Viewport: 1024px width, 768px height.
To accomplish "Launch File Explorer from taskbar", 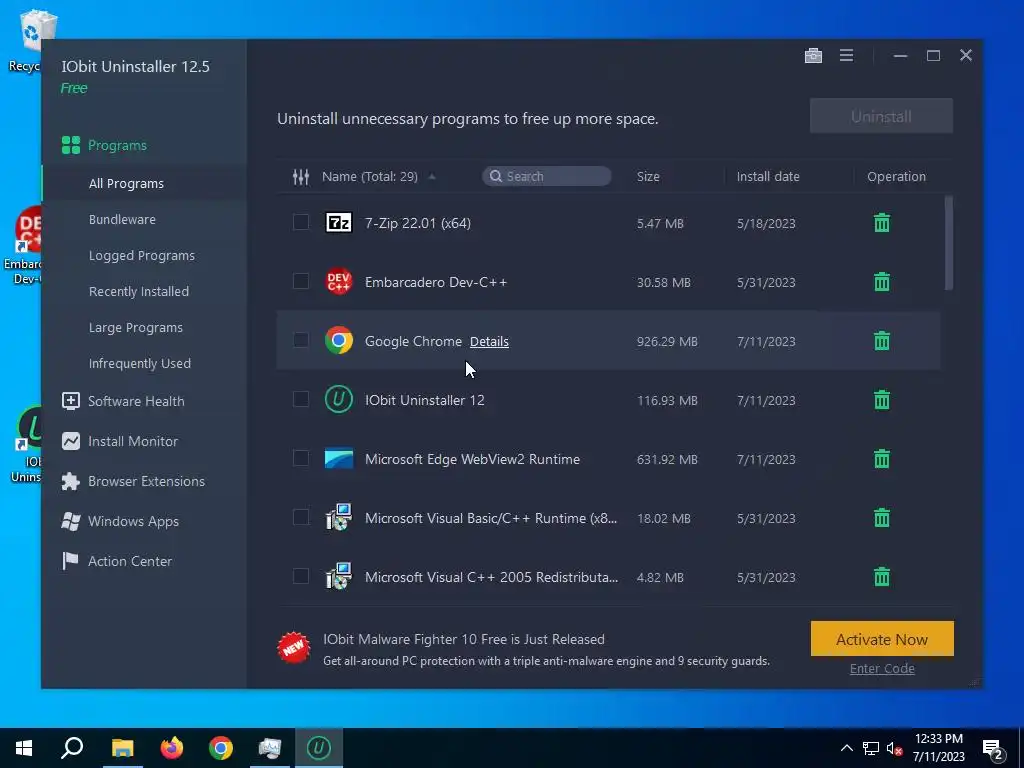I will [122, 748].
